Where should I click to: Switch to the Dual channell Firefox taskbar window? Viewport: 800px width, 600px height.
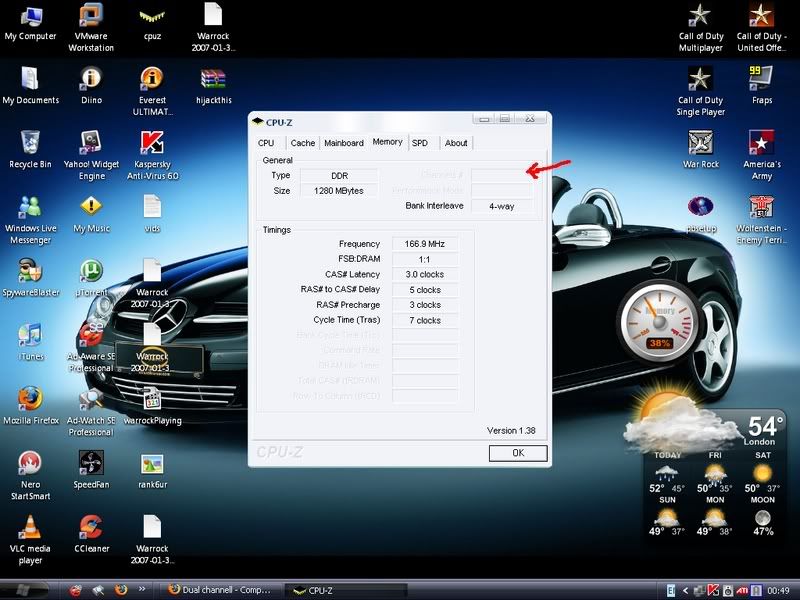220,590
